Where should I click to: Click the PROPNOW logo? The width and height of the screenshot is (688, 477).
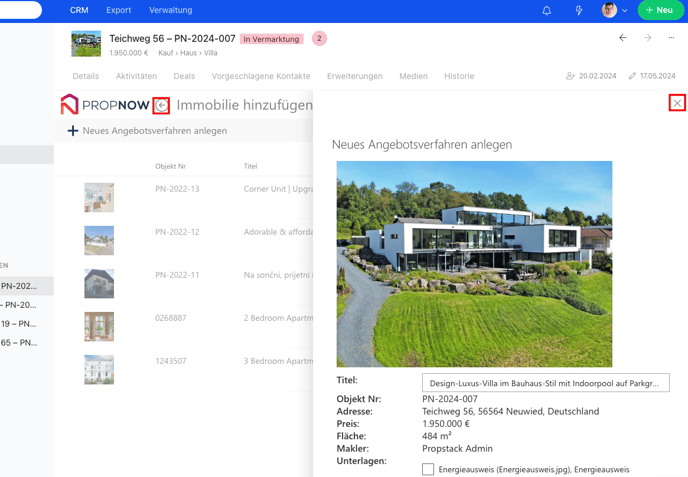click(x=104, y=105)
